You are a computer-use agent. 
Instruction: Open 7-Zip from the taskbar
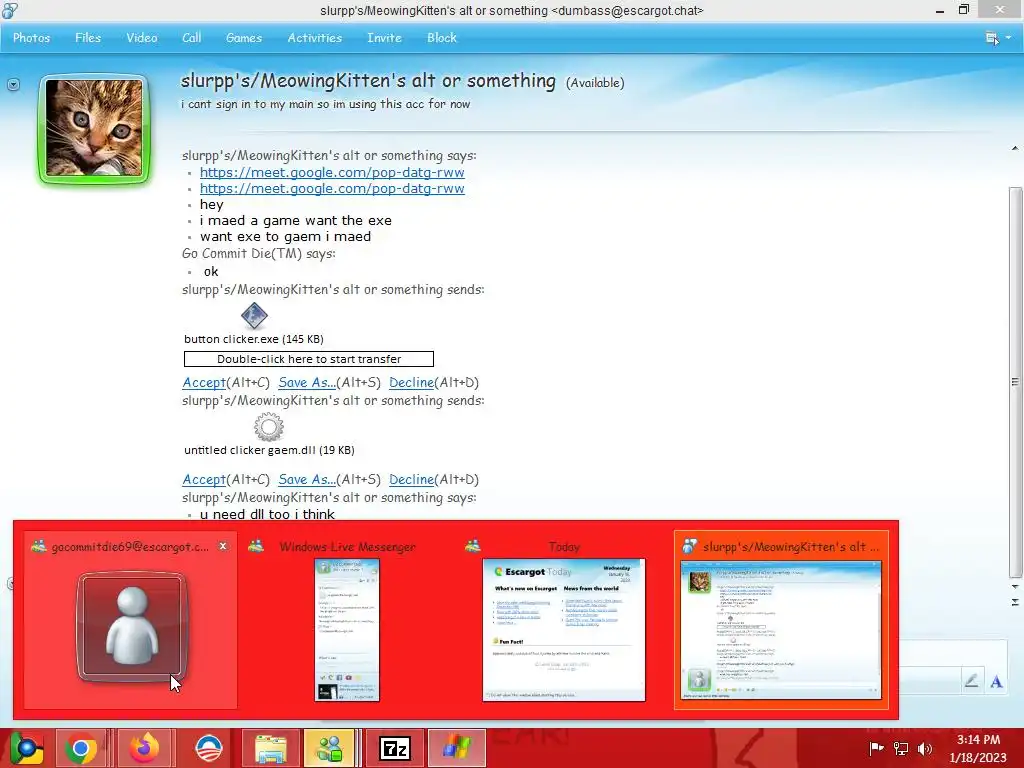394,748
